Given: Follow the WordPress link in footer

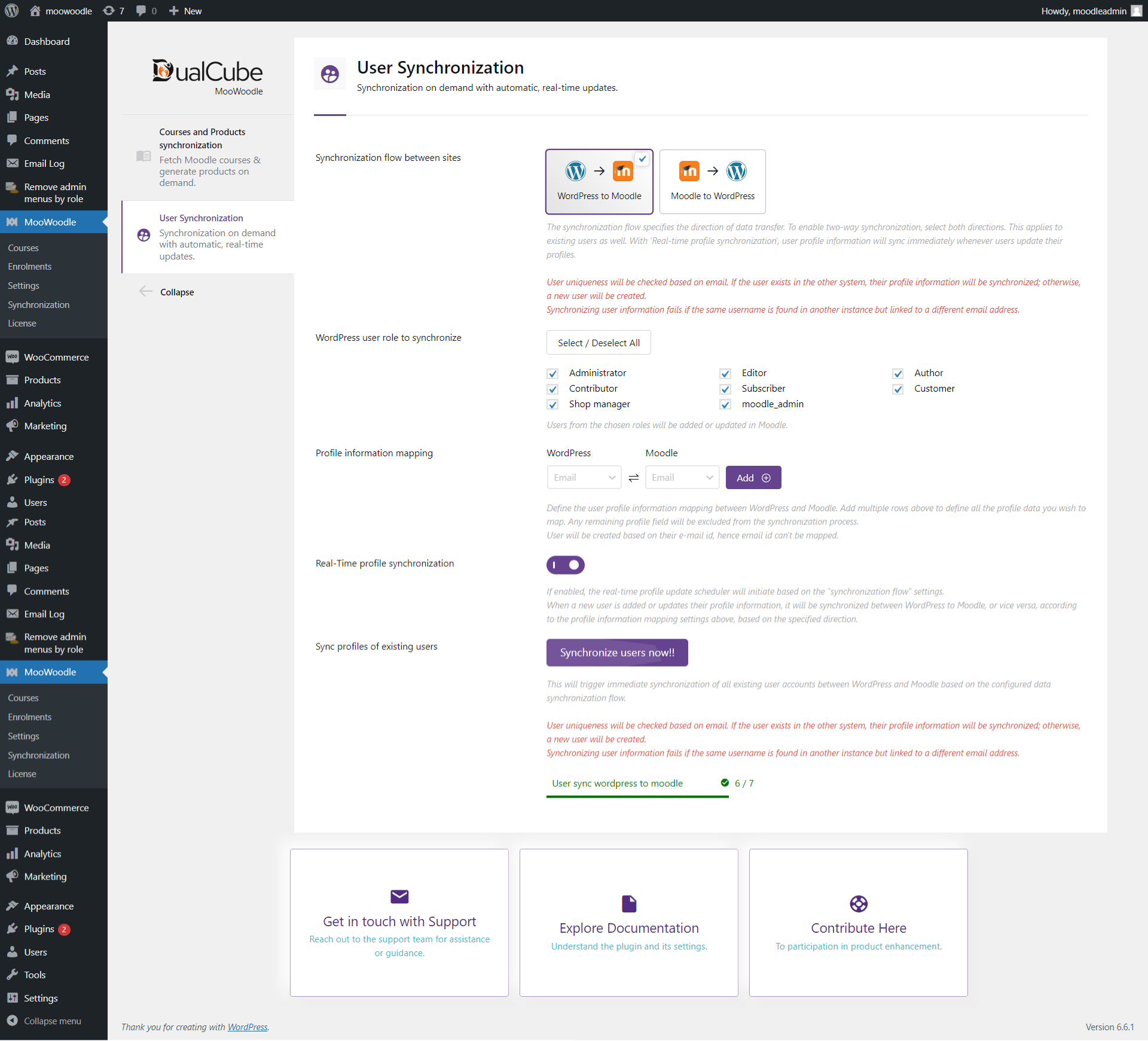Looking at the screenshot, I should click(248, 1027).
